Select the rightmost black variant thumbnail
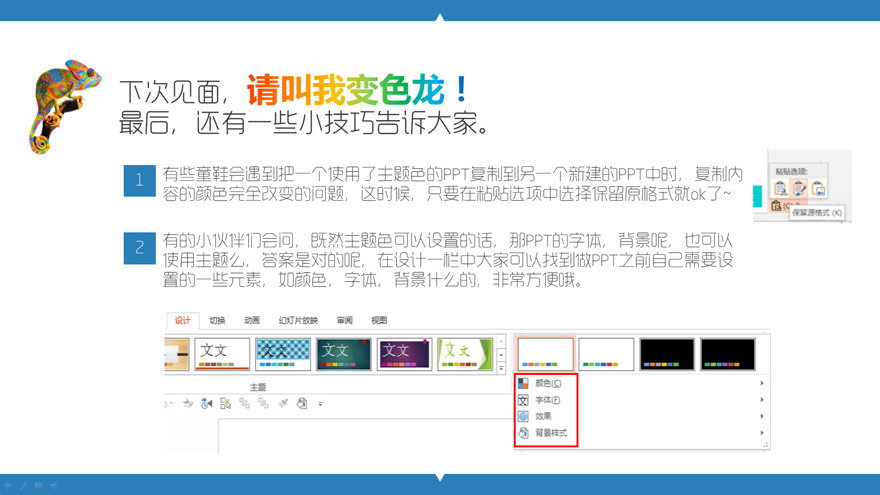 pyautogui.click(x=727, y=353)
